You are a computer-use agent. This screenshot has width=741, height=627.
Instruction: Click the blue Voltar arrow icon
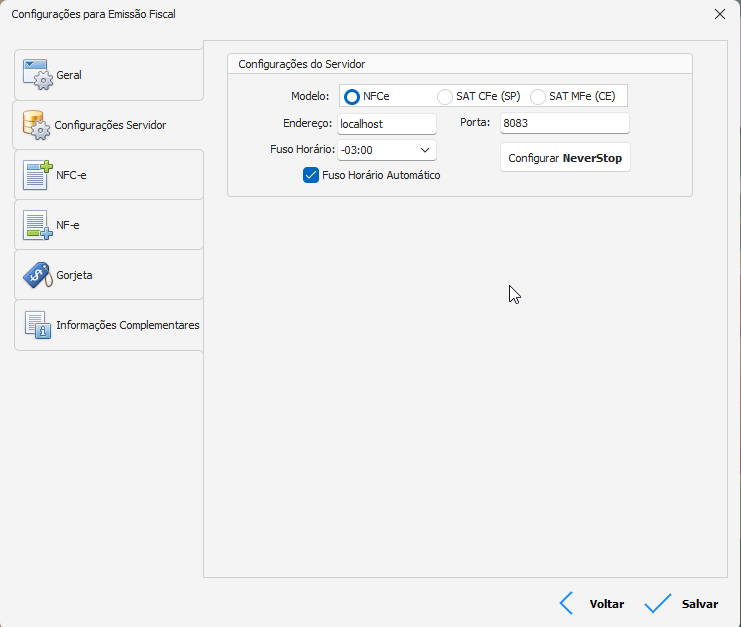566,603
